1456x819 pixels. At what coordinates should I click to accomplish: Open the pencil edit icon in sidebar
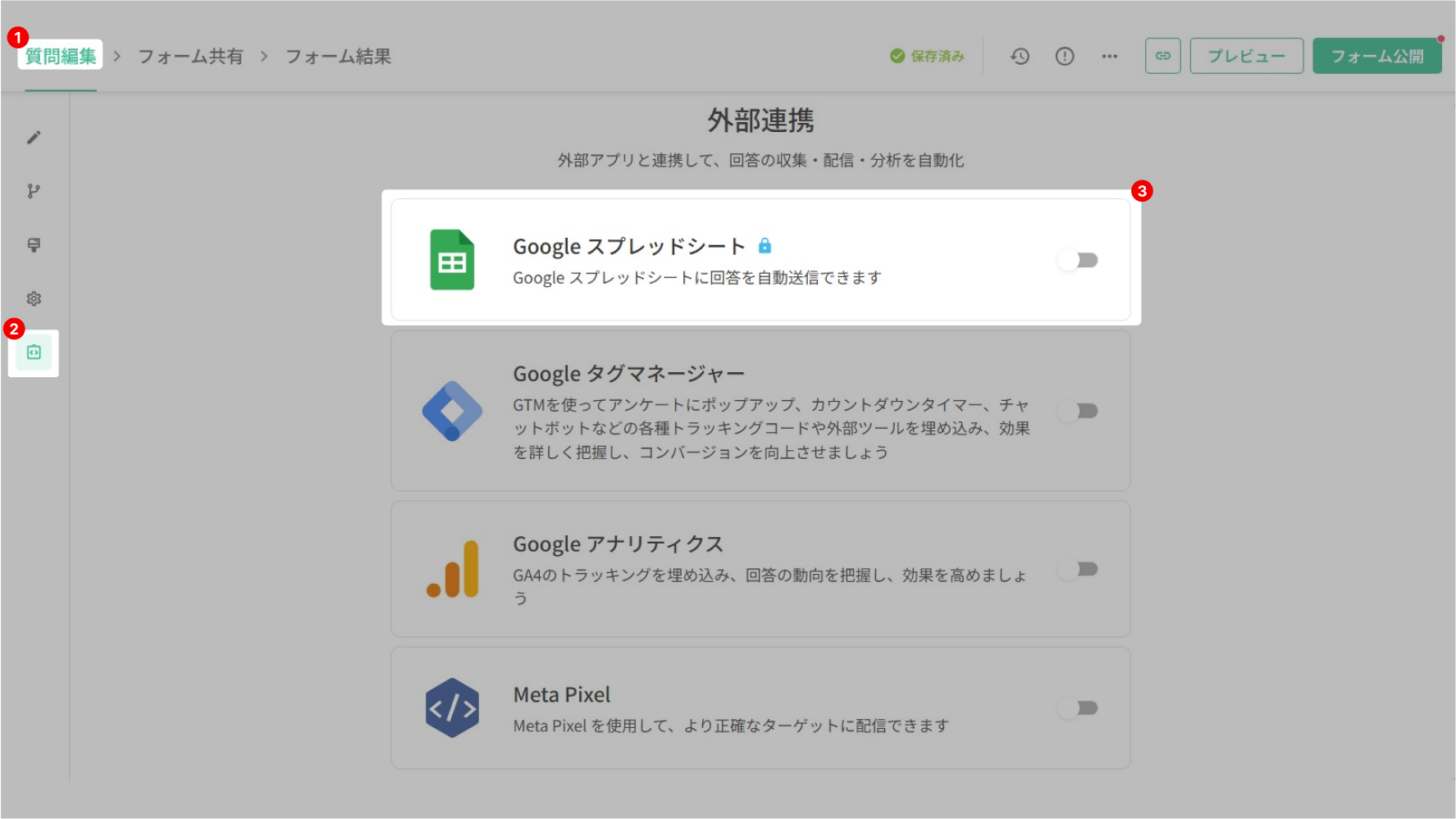click(x=34, y=138)
